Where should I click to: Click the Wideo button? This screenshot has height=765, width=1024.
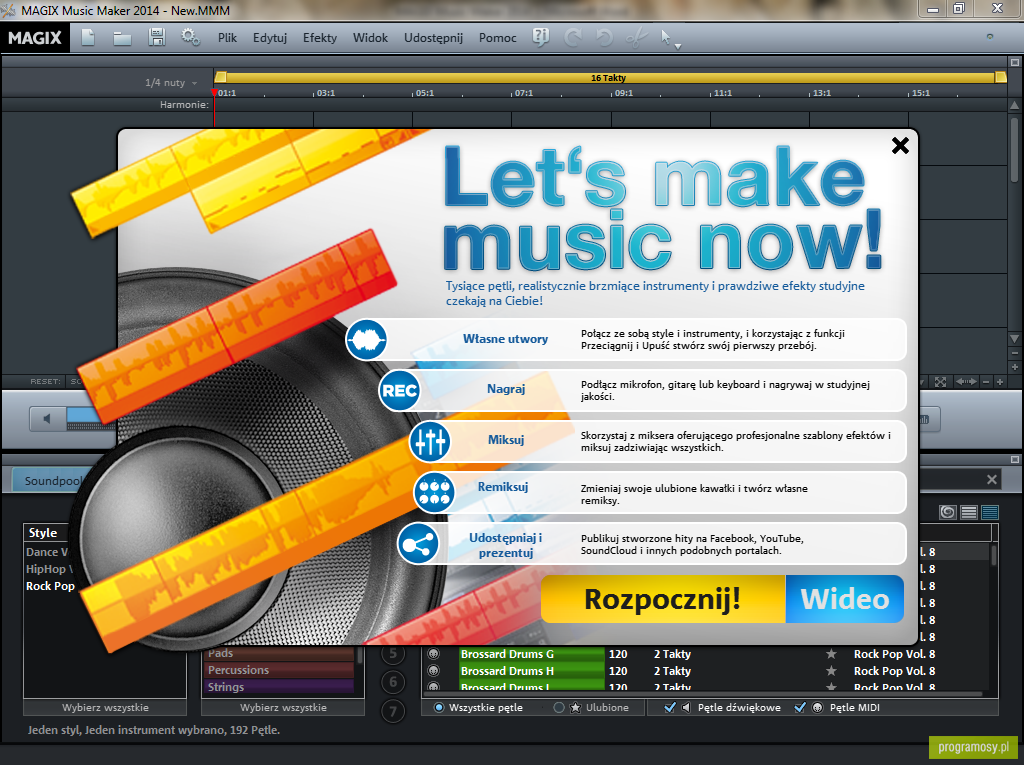click(845, 599)
